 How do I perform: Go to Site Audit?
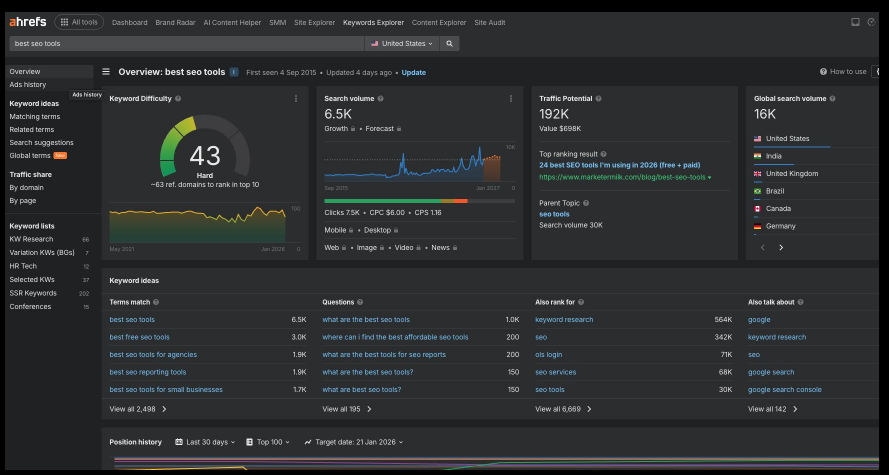coord(490,23)
